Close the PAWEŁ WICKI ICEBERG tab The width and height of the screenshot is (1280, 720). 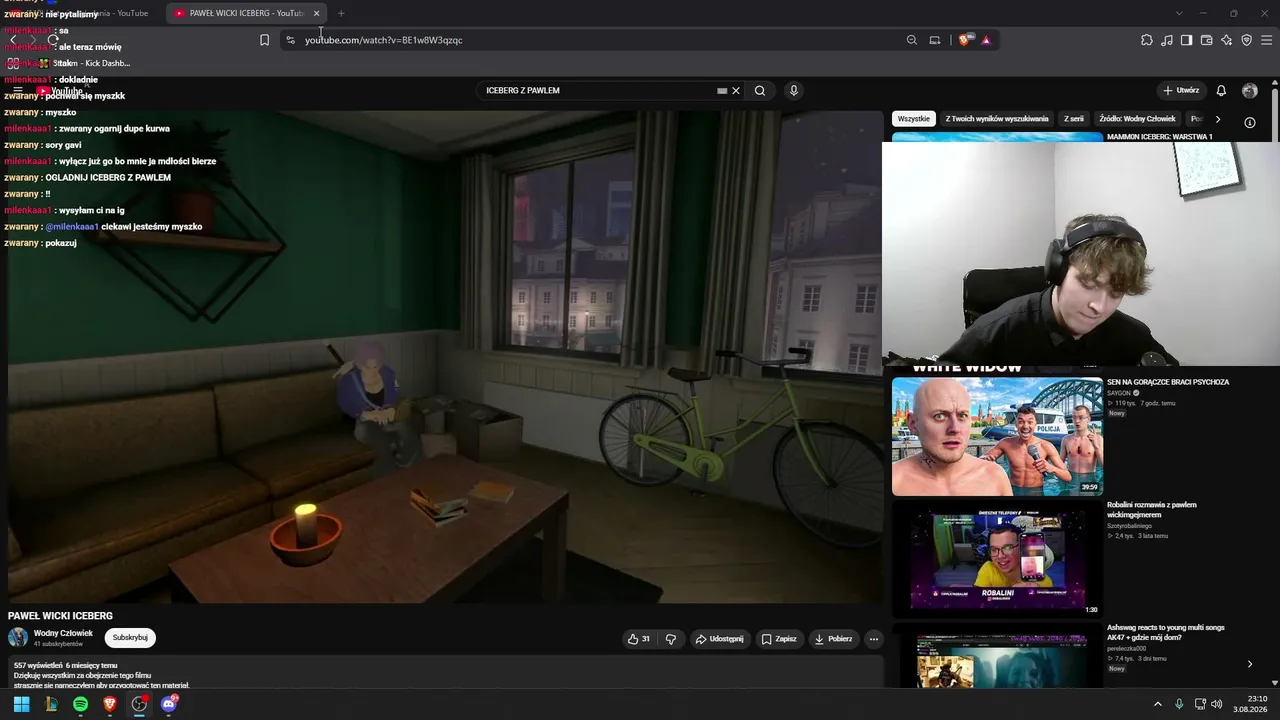[x=317, y=13]
